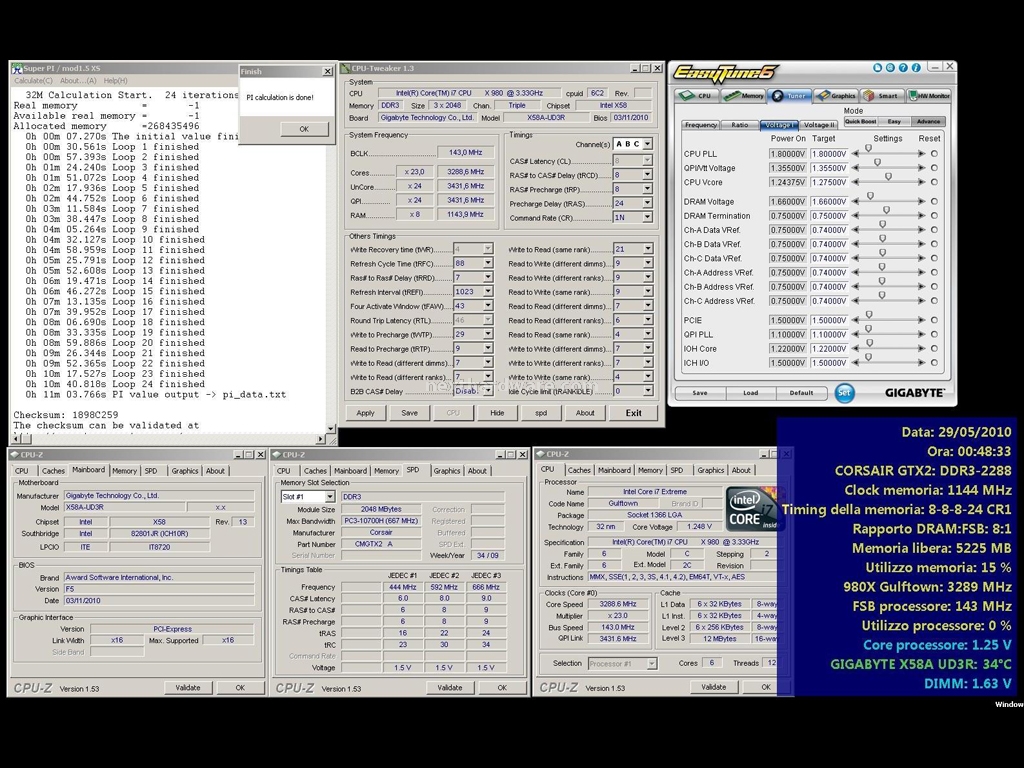Click Validate in CPU-Z Mainboard window

click(187, 688)
